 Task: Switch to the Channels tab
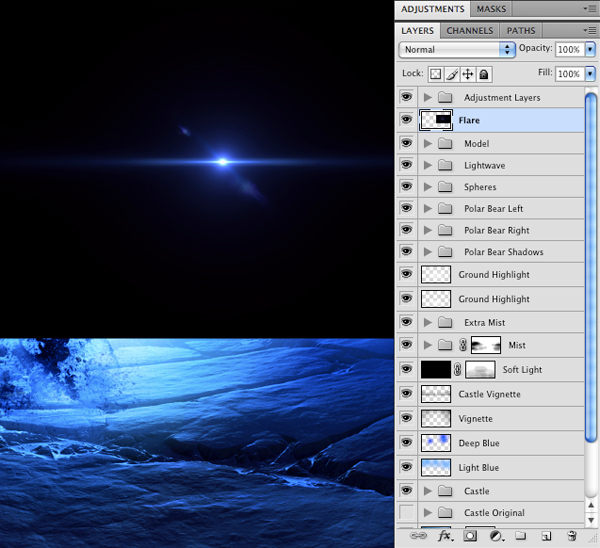(470, 31)
